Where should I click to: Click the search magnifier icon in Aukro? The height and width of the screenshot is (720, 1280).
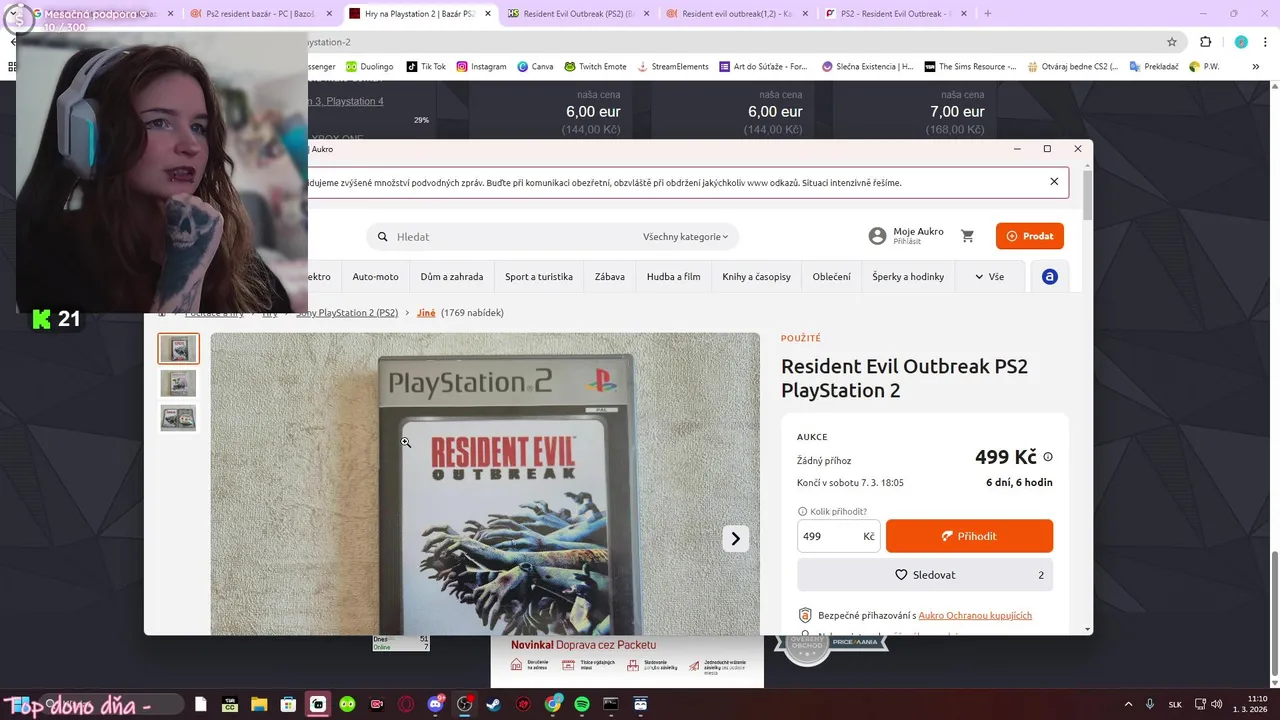click(382, 237)
